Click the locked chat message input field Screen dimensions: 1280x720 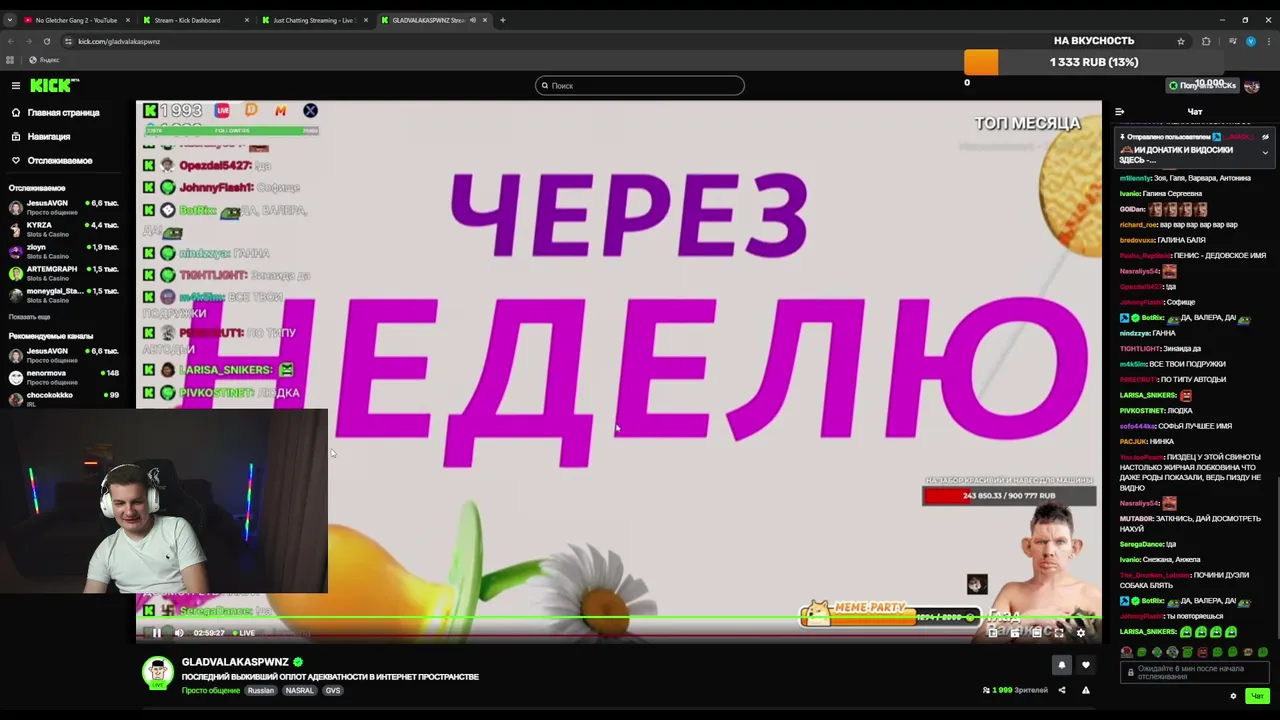[x=1195, y=673]
